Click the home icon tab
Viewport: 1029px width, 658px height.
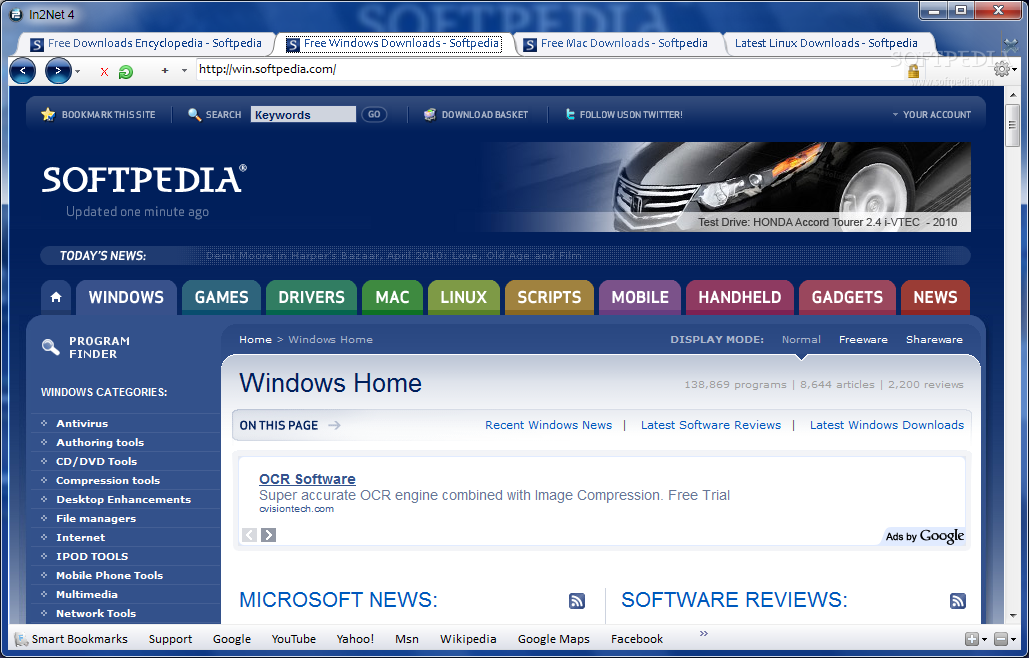tap(56, 297)
